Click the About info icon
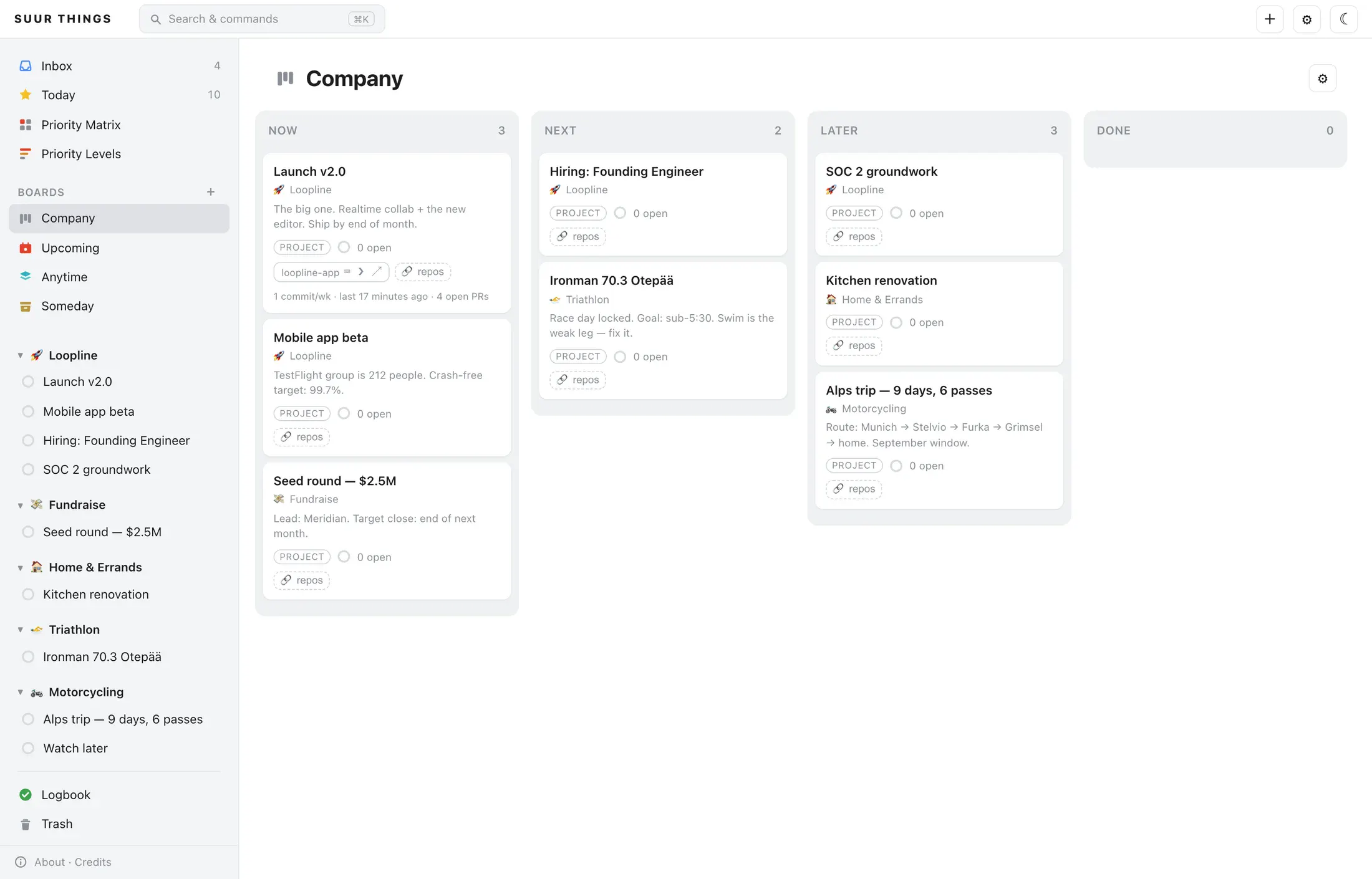 tap(21, 862)
